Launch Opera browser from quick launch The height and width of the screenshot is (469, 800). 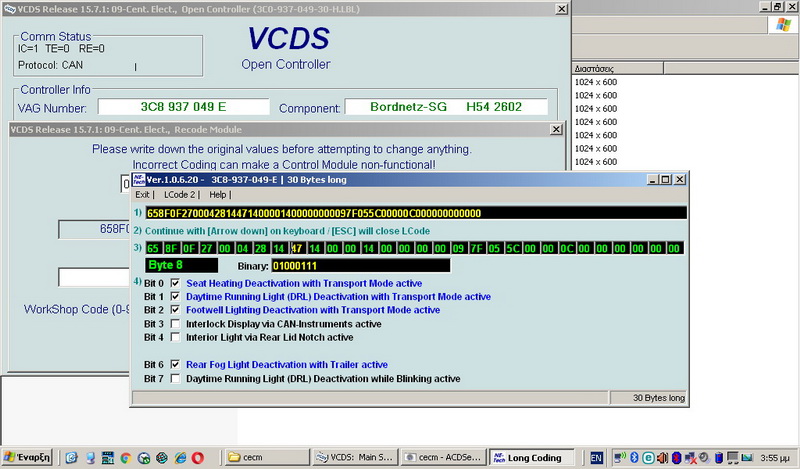point(197,458)
